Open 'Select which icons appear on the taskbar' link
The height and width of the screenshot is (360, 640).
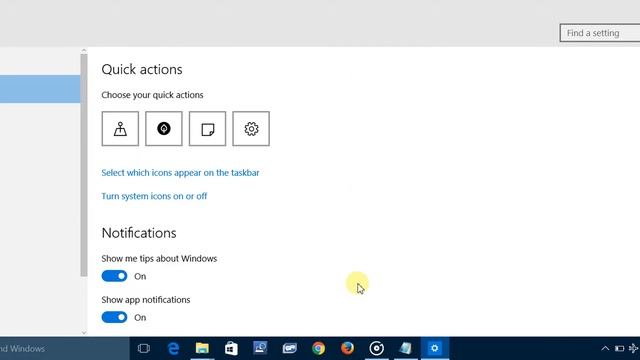pyautogui.click(x=180, y=173)
